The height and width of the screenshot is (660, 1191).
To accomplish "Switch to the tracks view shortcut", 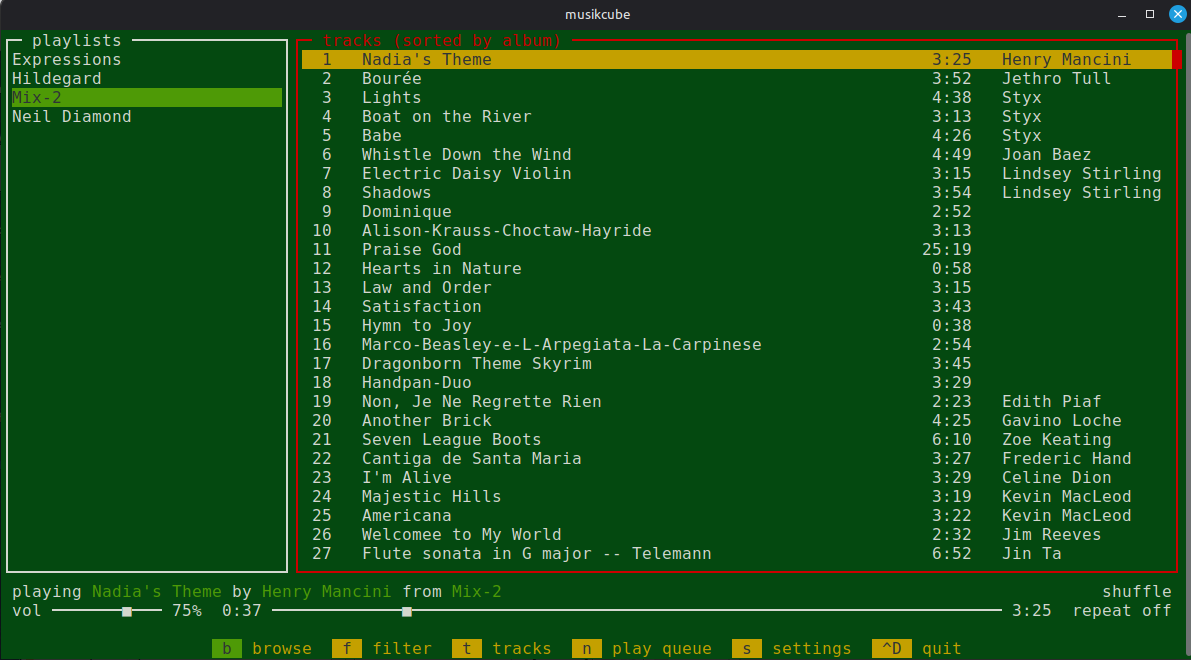I will coord(502,649).
